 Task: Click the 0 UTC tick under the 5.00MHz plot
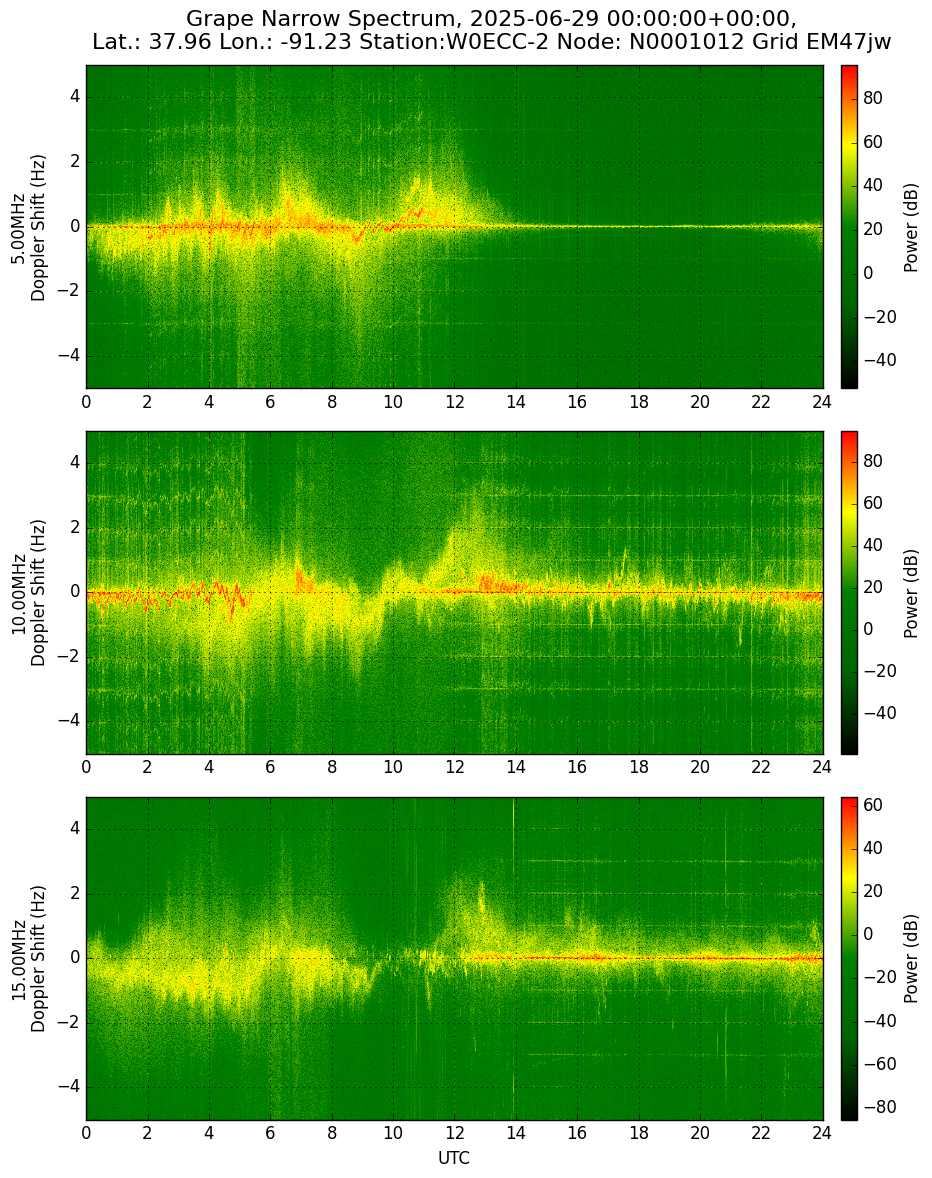pyautogui.click(x=86, y=402)
